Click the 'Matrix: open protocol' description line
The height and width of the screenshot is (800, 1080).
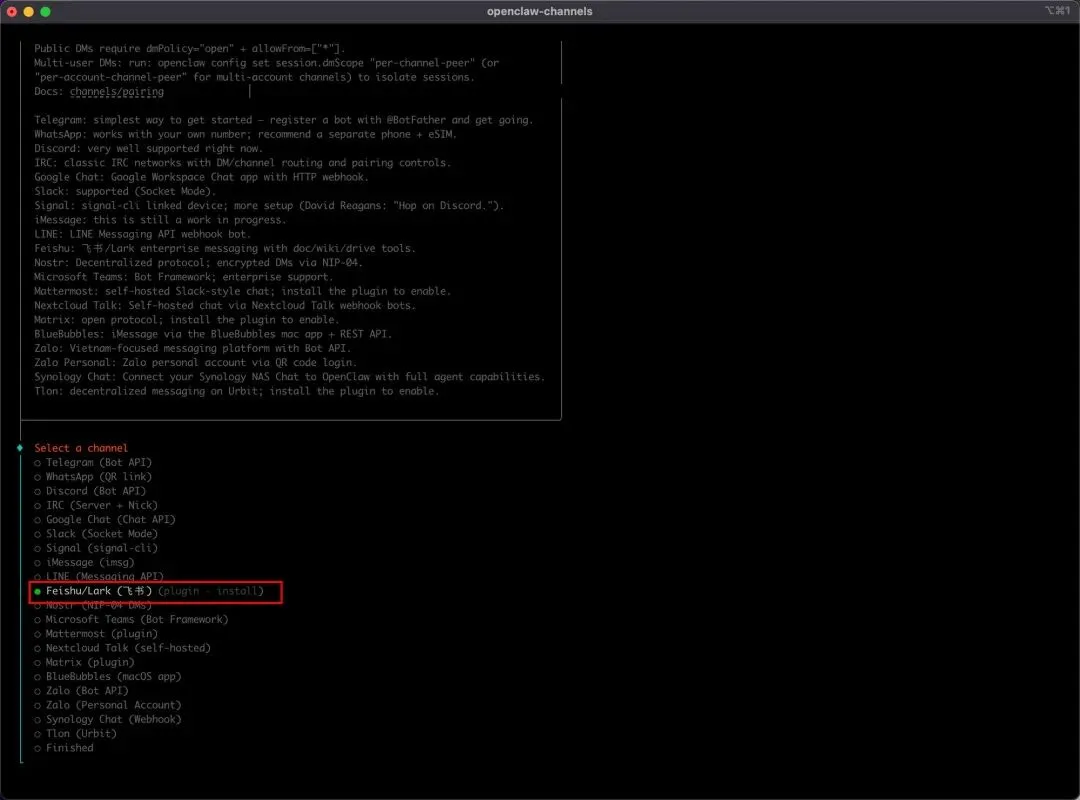coord(187,320)
